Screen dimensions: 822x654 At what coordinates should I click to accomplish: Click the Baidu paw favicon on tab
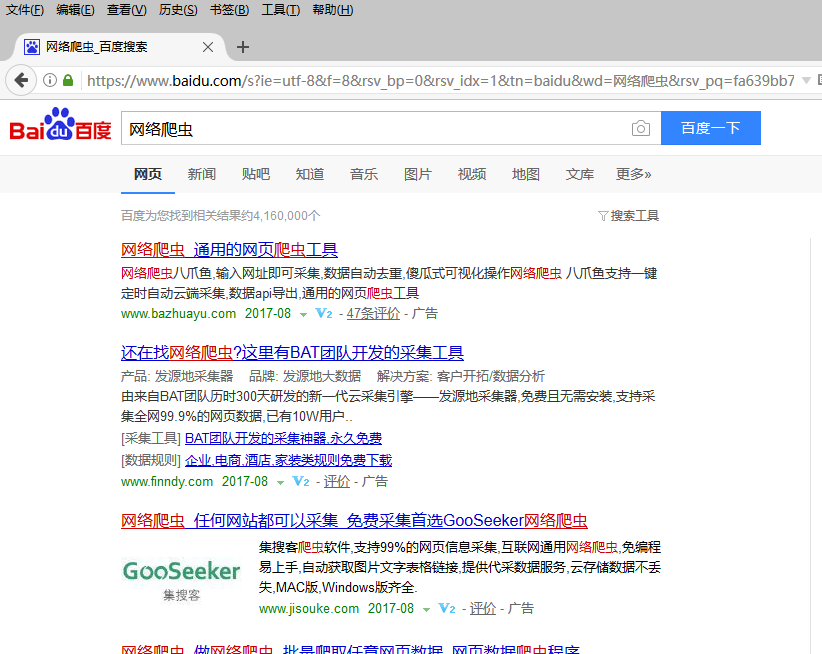(32, 47)
